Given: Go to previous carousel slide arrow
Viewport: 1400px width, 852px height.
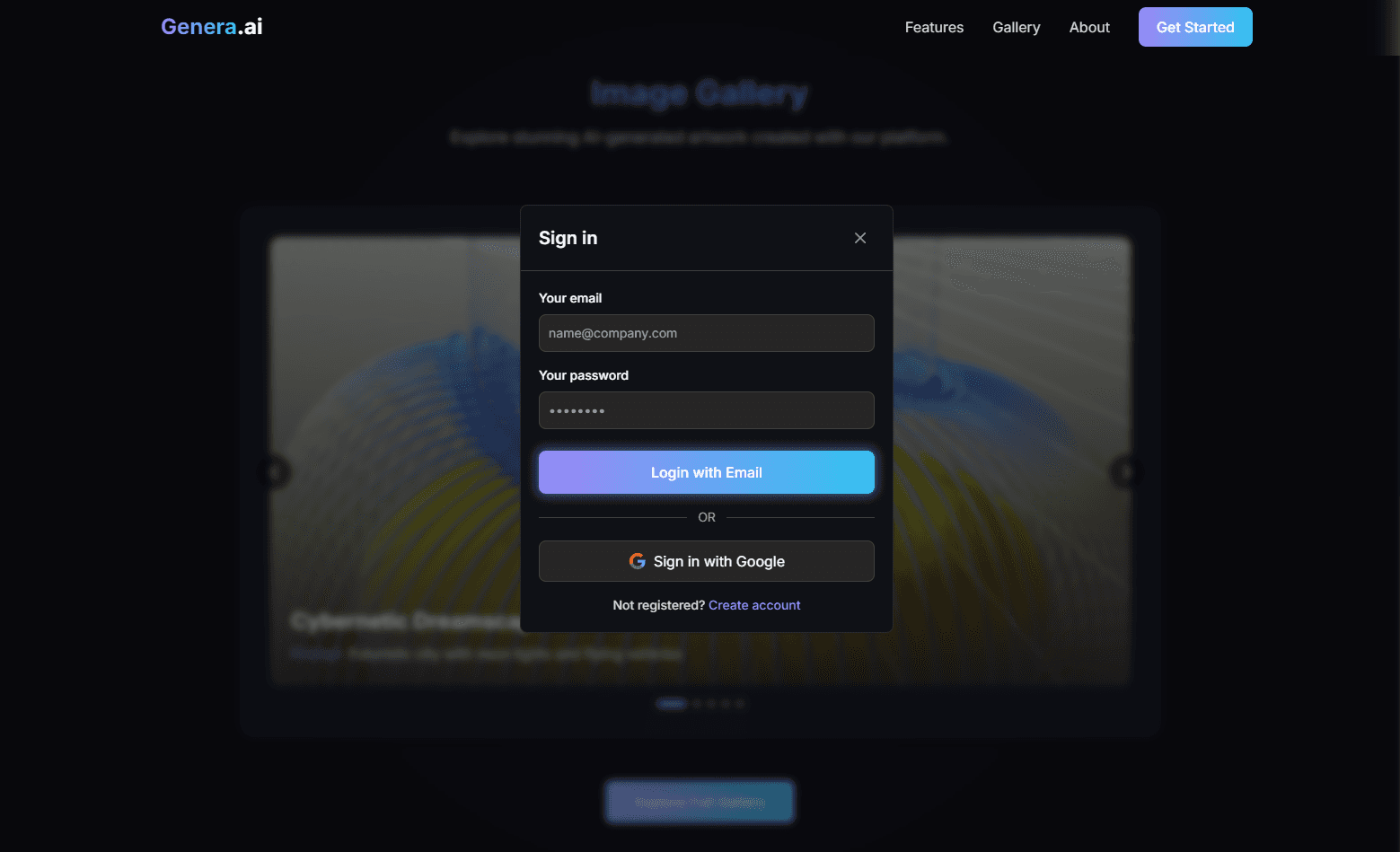Looking at the screenshot, I should pyautogui.click(x=275, y=472).
